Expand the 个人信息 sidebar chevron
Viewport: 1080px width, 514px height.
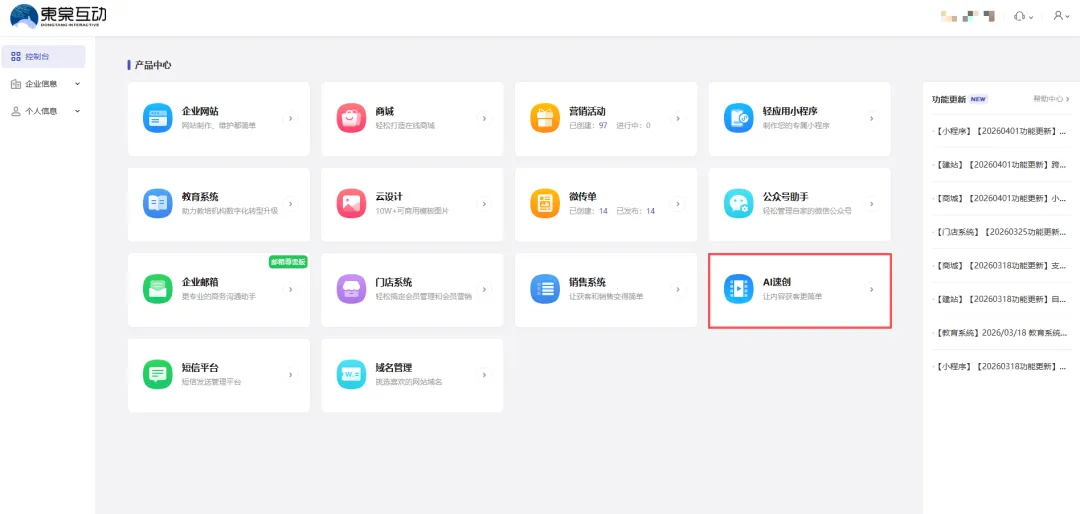[x=77, y=111]
